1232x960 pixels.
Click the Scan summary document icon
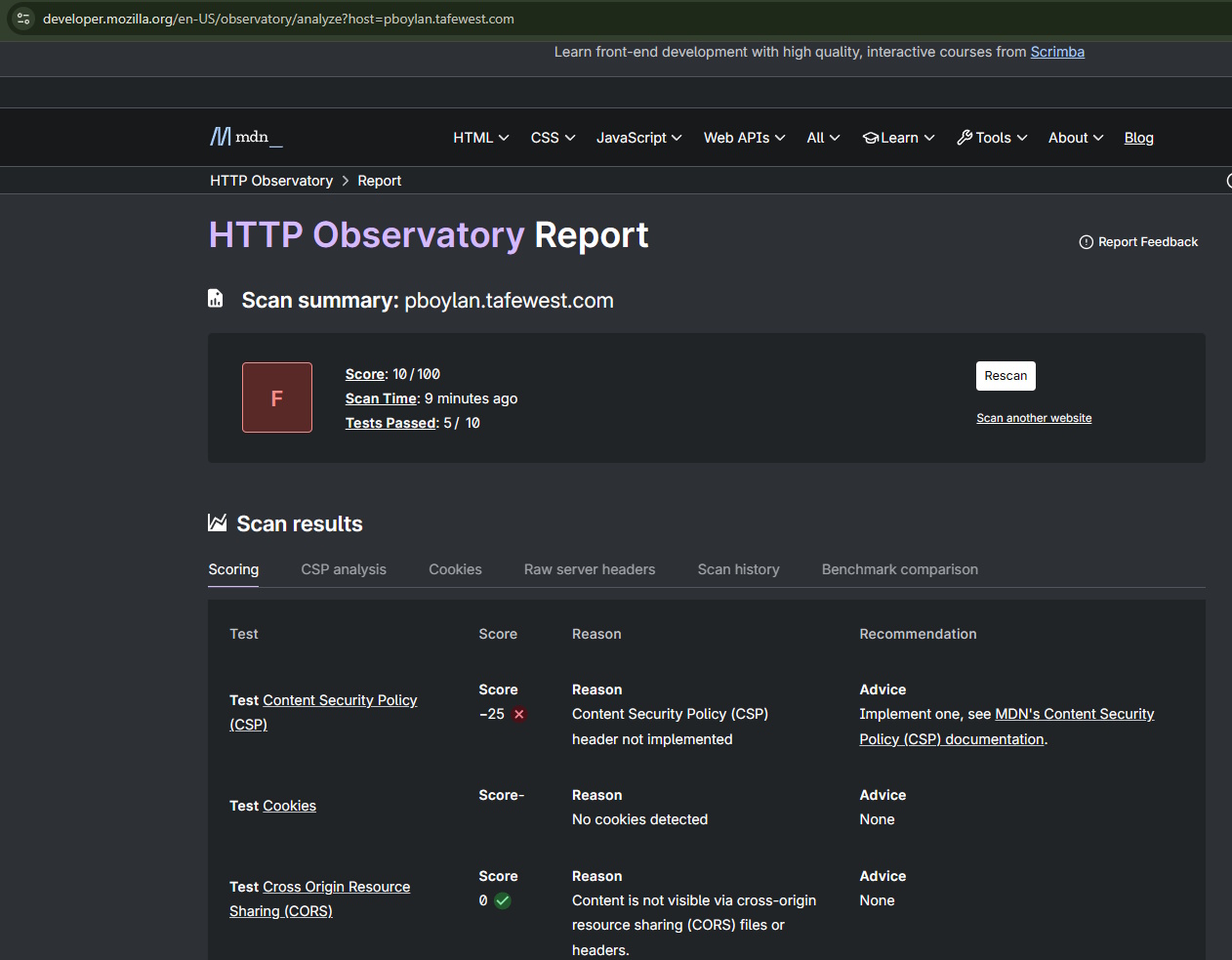click(x=216, y=299)
